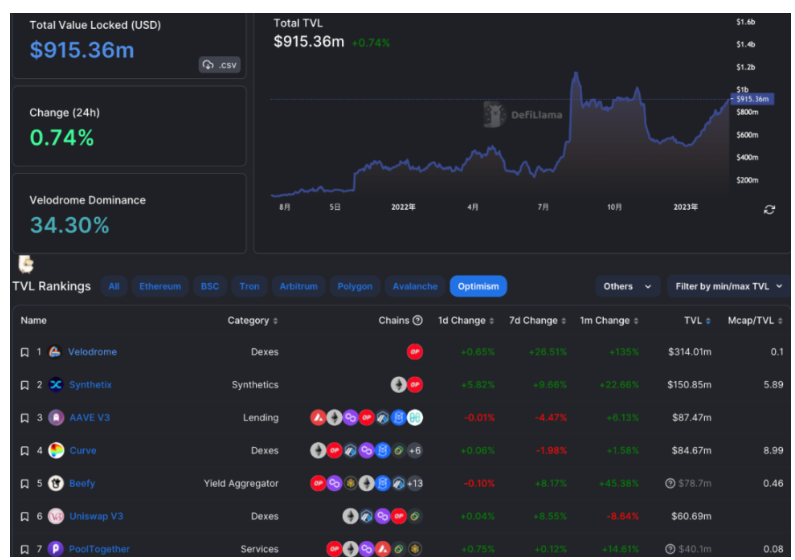Click the AAVE V3 logo icon

[x=56, y=418]
